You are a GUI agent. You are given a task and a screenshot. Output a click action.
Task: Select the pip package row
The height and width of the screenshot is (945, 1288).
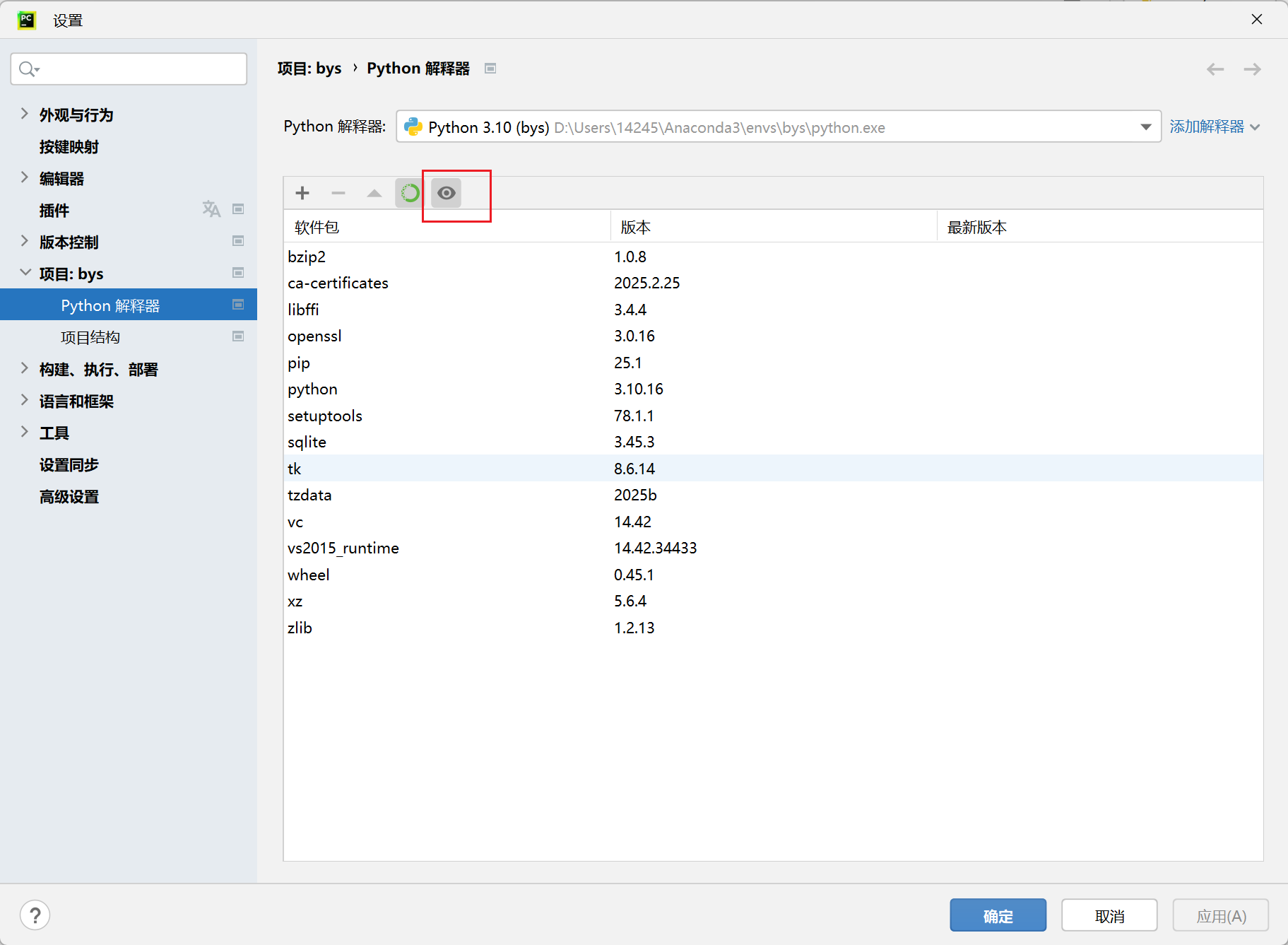[x=773, y=363]
